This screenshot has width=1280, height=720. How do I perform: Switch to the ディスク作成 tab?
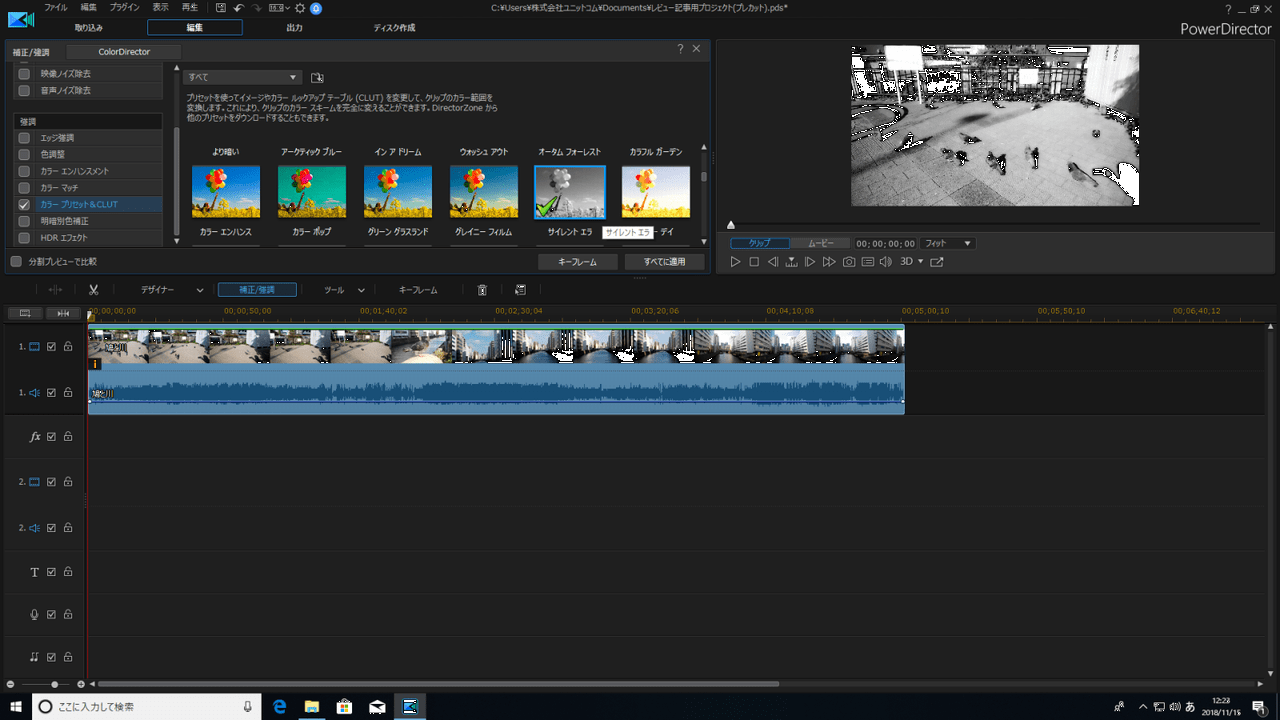[x=394, y=28]
